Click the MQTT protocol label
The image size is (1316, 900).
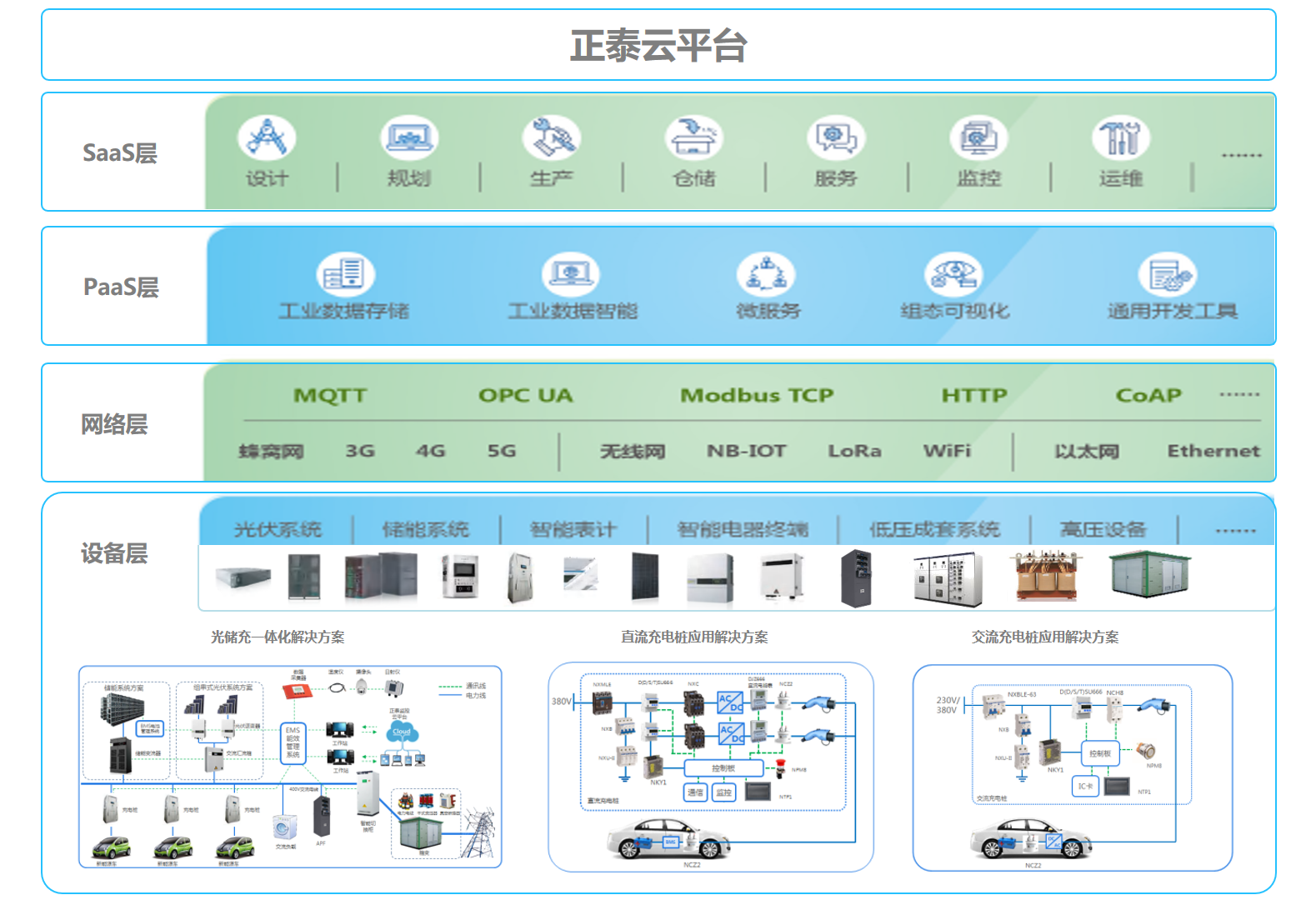pos(330,396)
